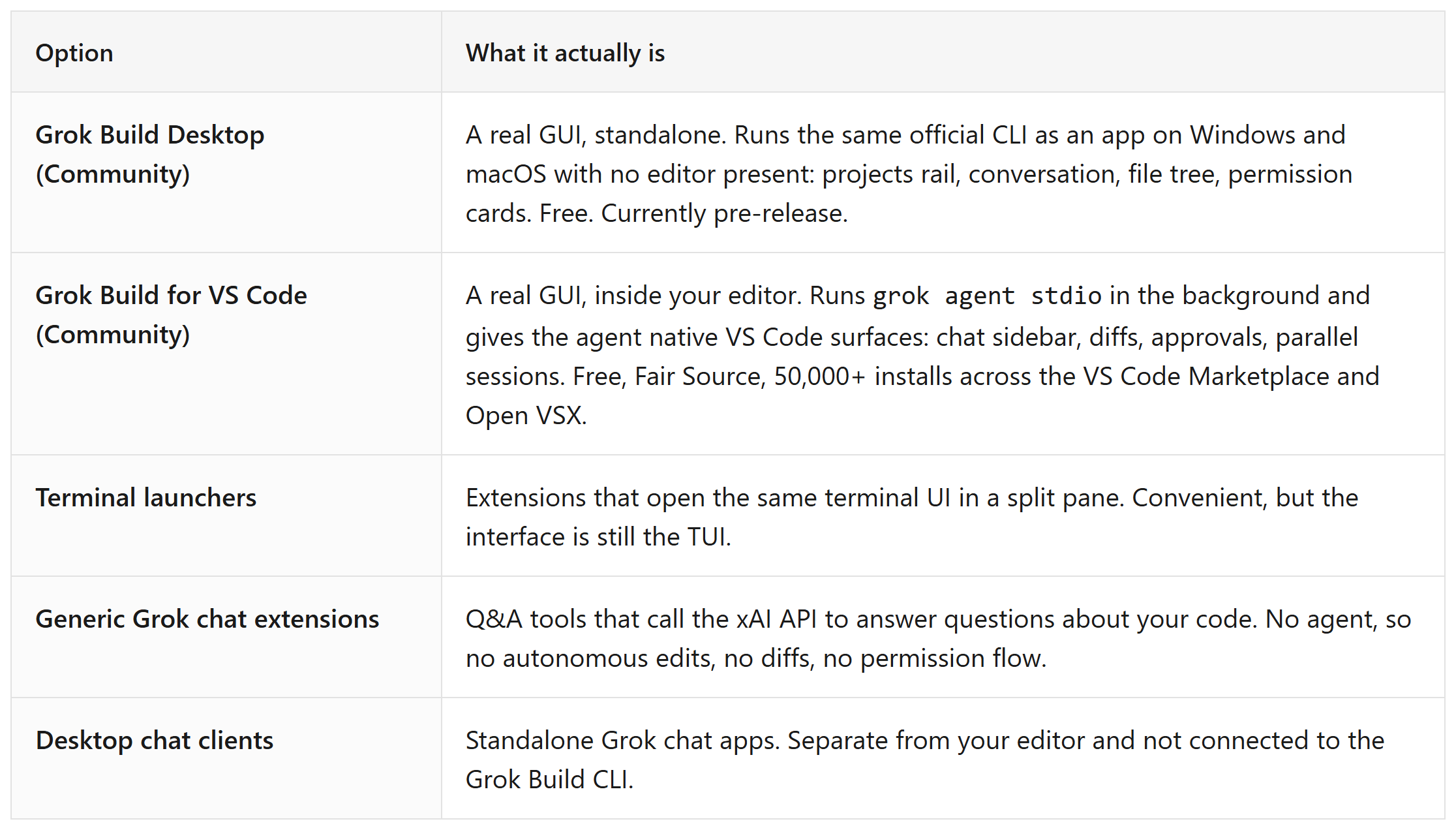Screen dimensions: 1456x830
Task: Select the "Grok Build Desktop (Community)" cell
Action: point(226,172)
